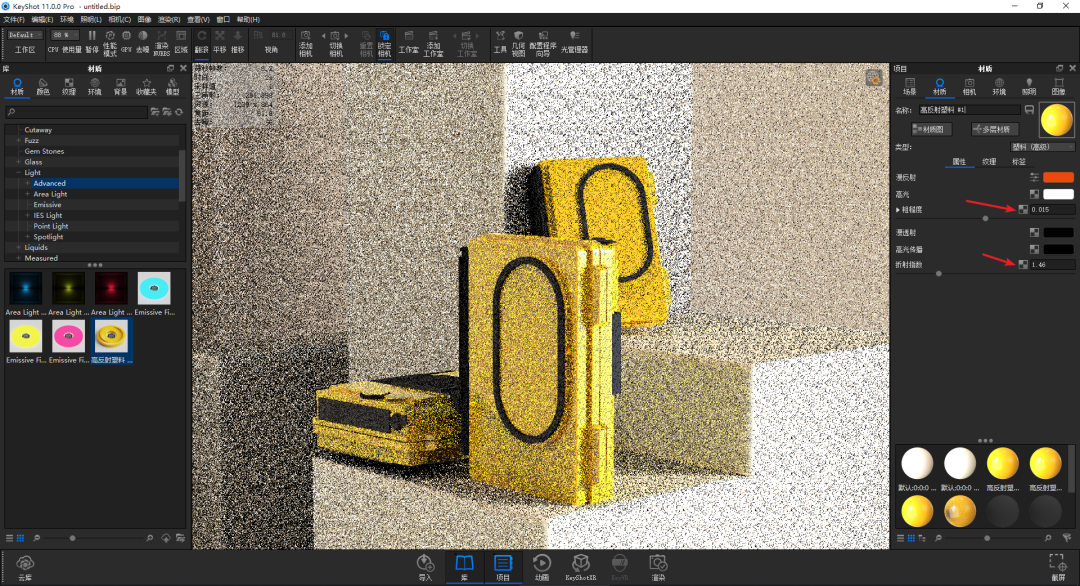Click the Import (导入) icon
Viewport: 1080px width, 586px height.
point(425,566)
